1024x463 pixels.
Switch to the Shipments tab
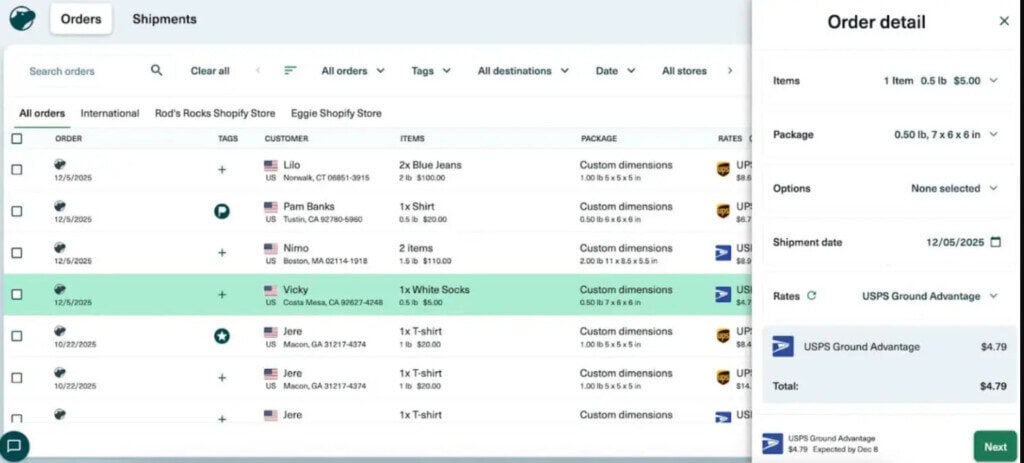pyautogui.click(x=164, y=19)
